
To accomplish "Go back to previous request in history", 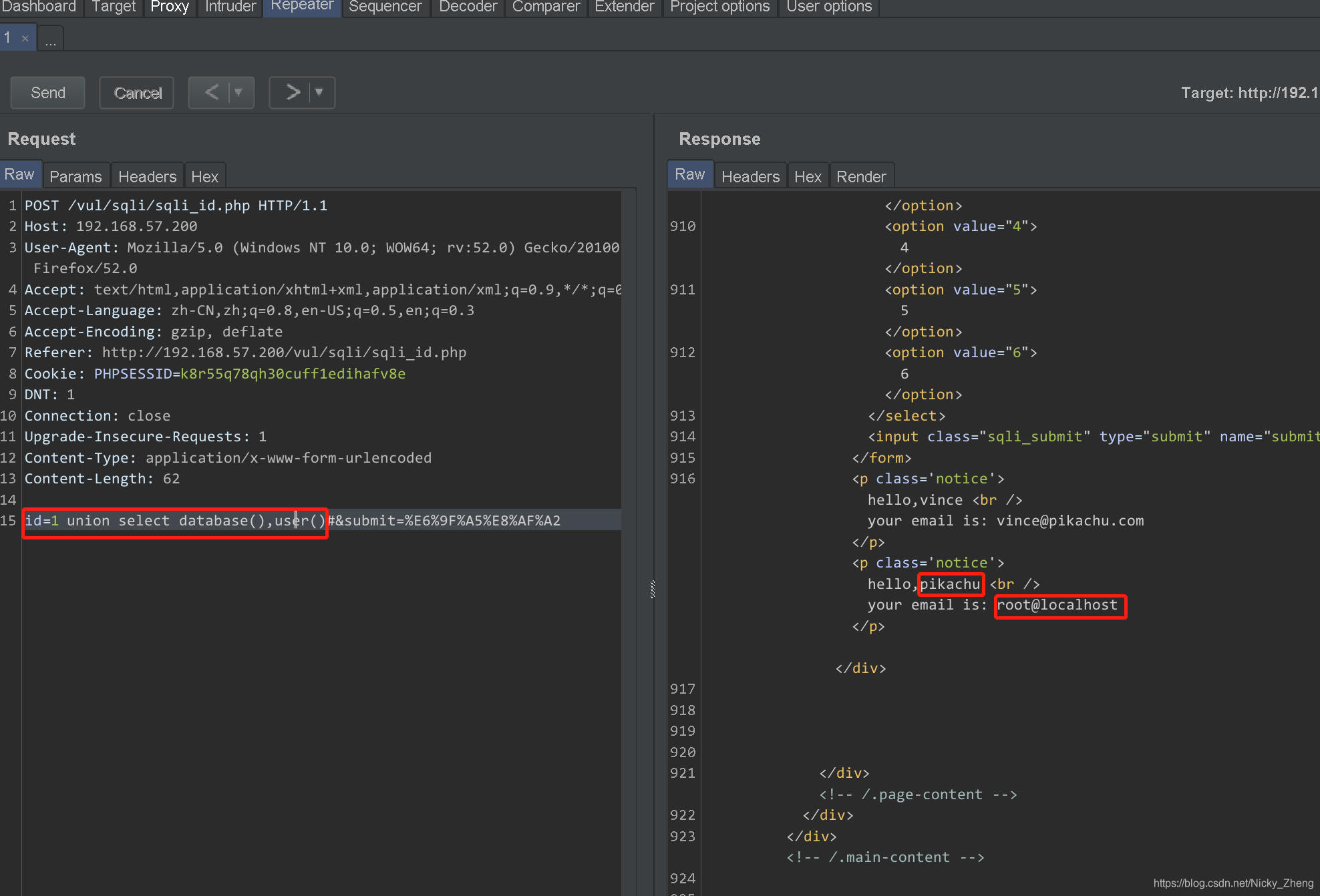I will pos(211,92).
